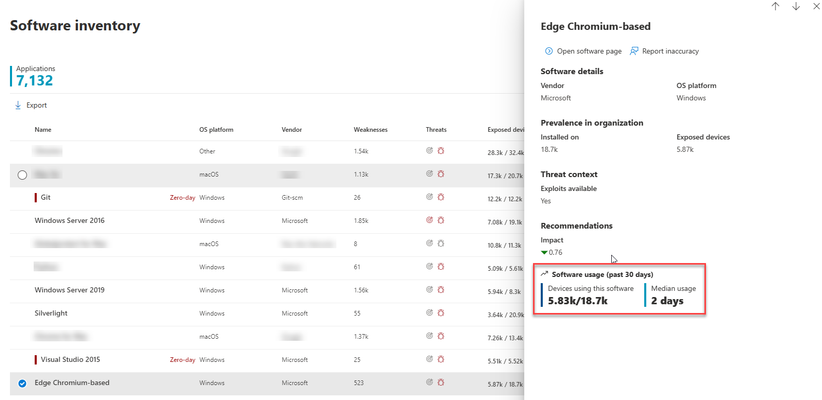Open the Visual Studio 2015 row

tap(266, 360)
